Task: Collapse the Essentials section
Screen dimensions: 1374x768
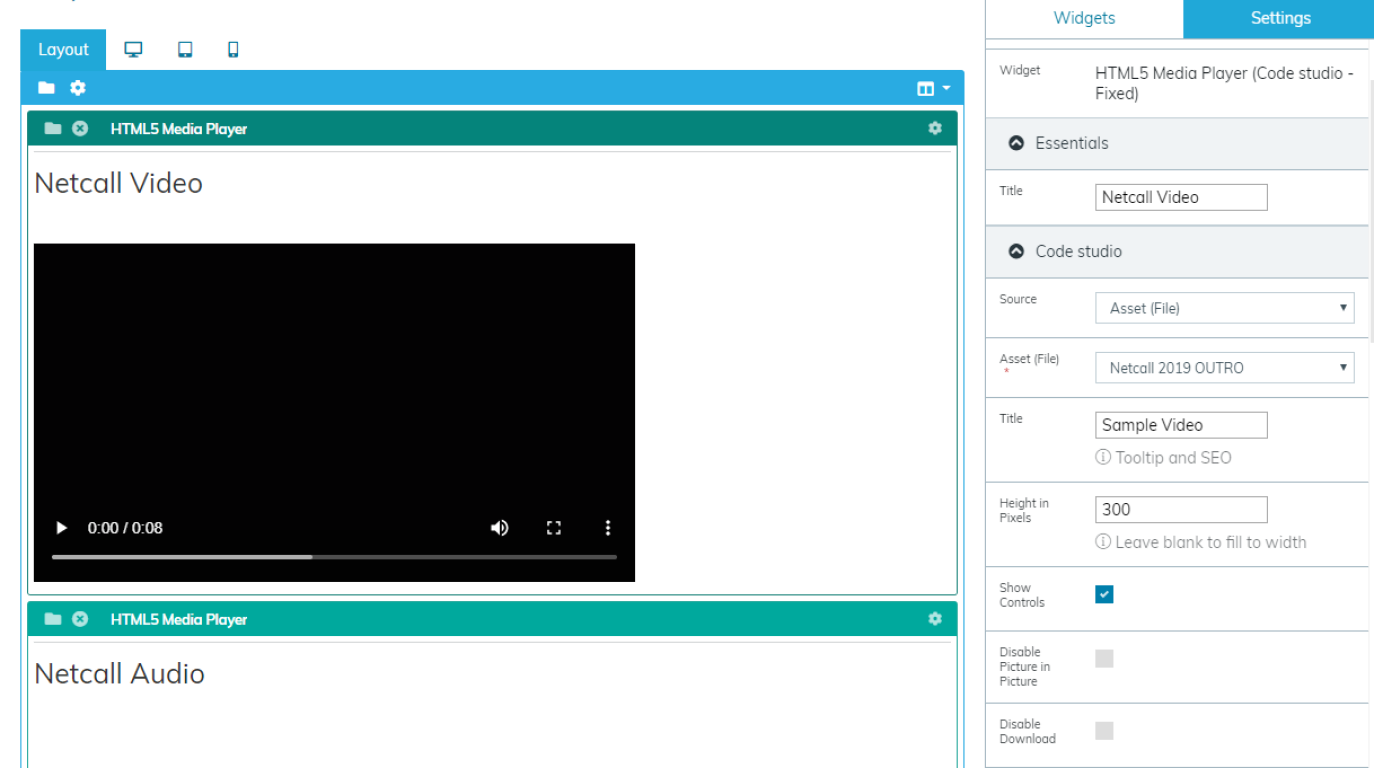Action: [x=1017, y=143]
